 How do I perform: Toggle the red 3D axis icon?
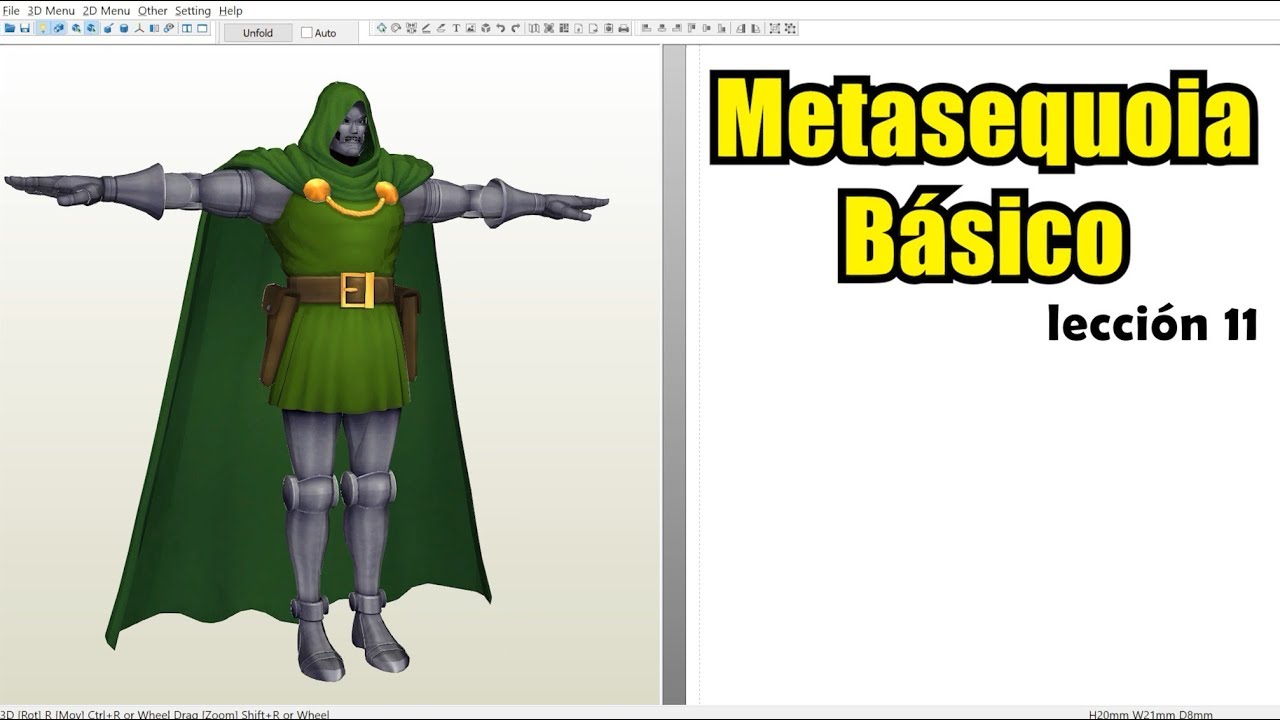139,28
